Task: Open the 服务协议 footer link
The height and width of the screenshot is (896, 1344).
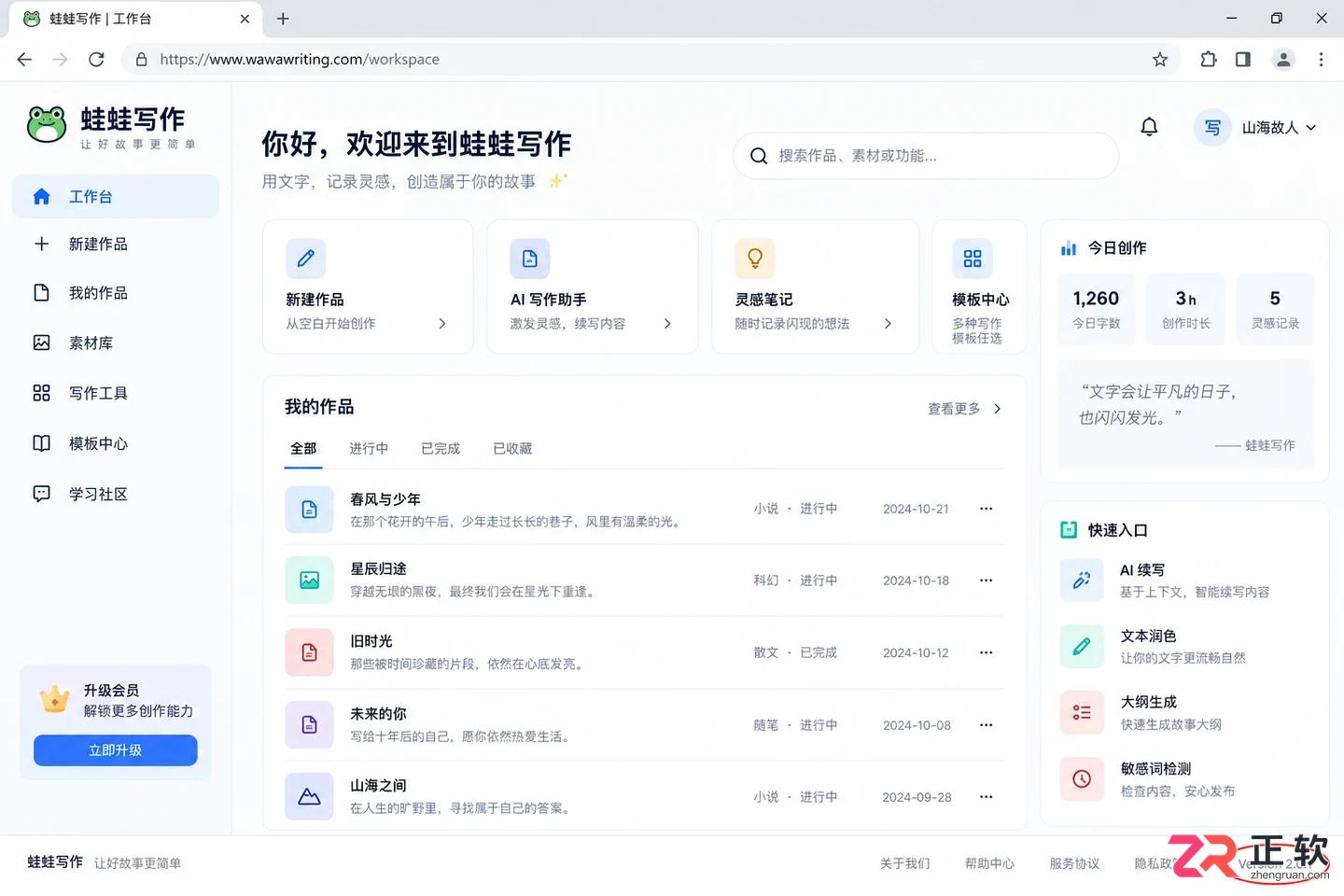Action: pyautogui.click(x=1074, y=863)
